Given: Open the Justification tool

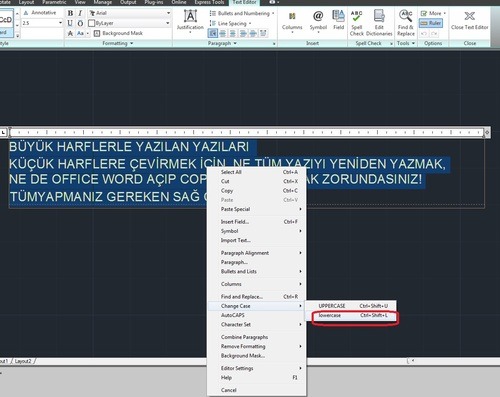Looking at the screenshot, I should click(190, 21).
